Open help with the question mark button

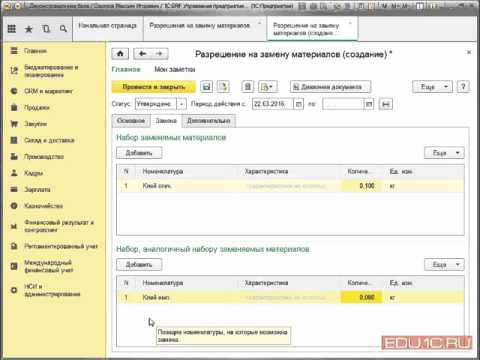[463, 87]
